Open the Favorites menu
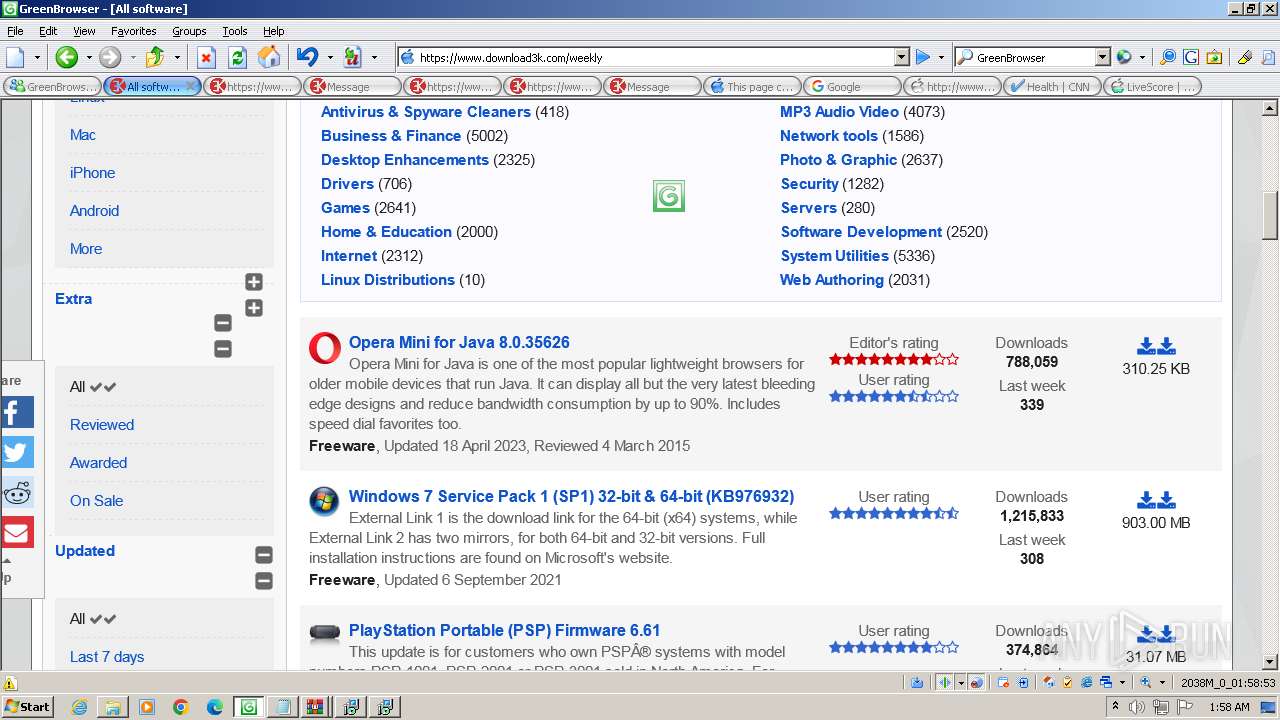 point(133,31)
